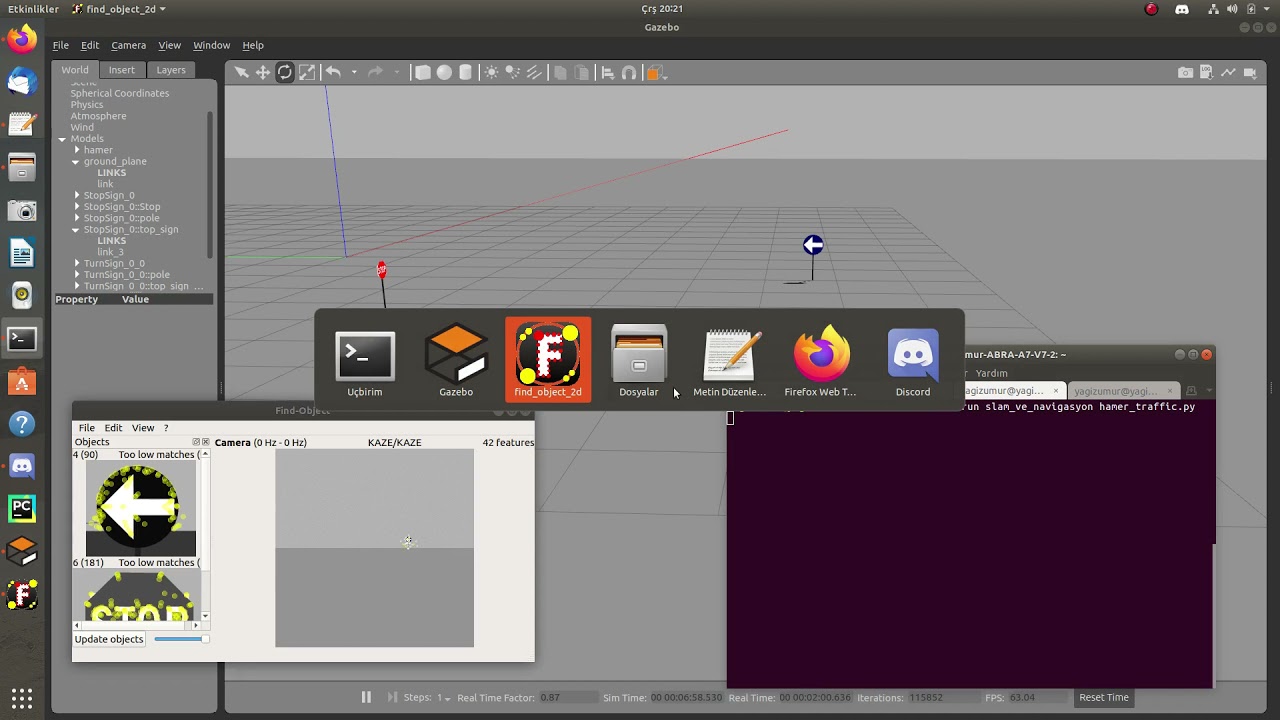The width and height of the screenshot is (1280, 720).
Task: Select the STOP sign object thumbnail
Action: pos(139,596)
